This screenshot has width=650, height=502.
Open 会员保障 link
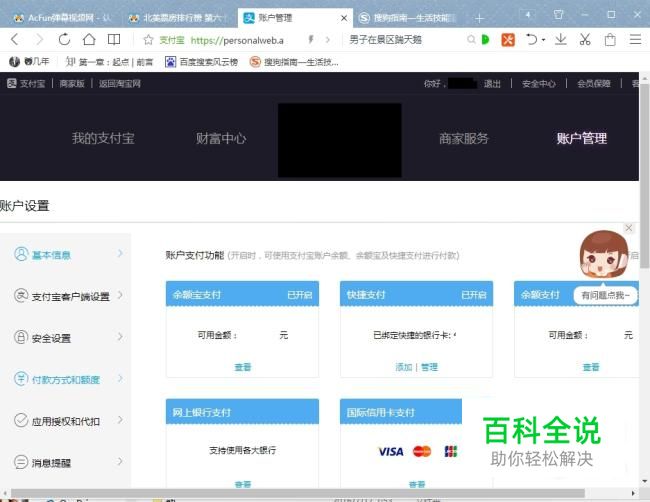[594, 84]
